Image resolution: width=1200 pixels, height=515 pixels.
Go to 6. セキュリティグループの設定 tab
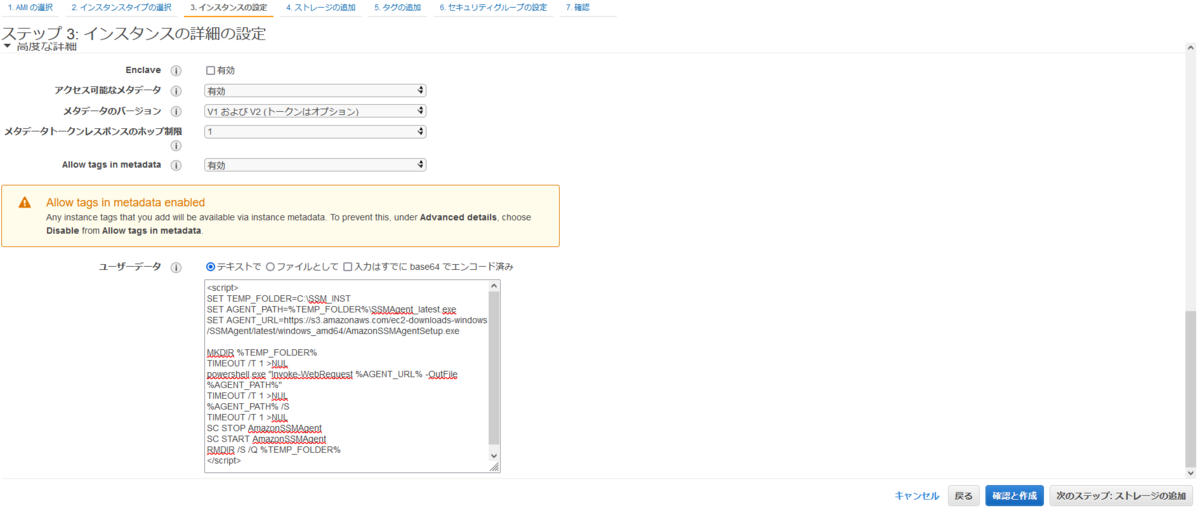click(x=493, y=7)
